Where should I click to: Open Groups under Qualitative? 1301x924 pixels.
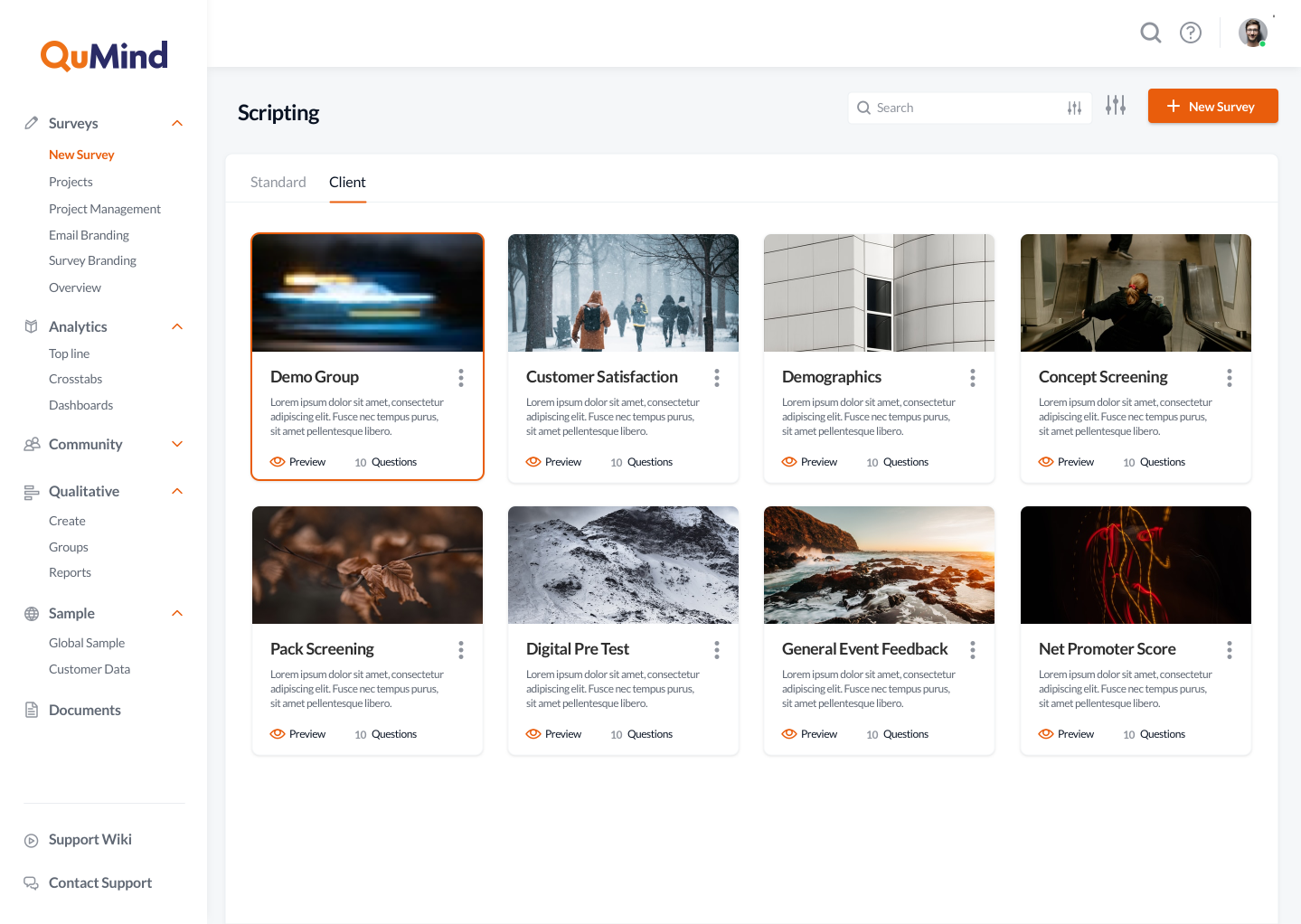tap(69, 547)
